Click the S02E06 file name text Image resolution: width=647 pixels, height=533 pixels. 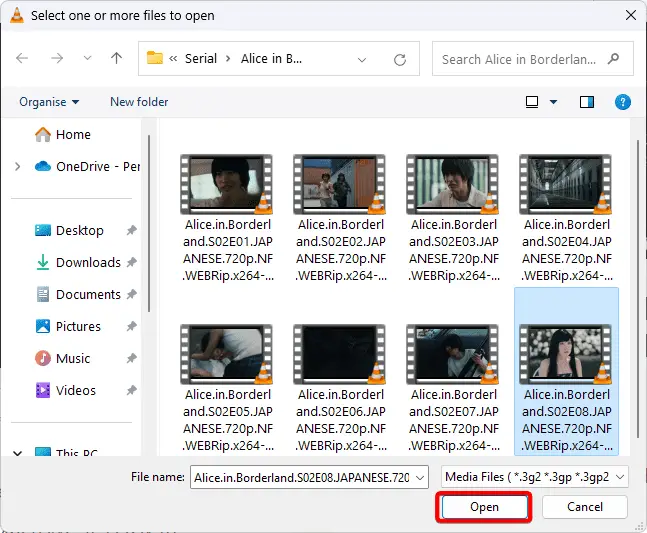(341, 420)
